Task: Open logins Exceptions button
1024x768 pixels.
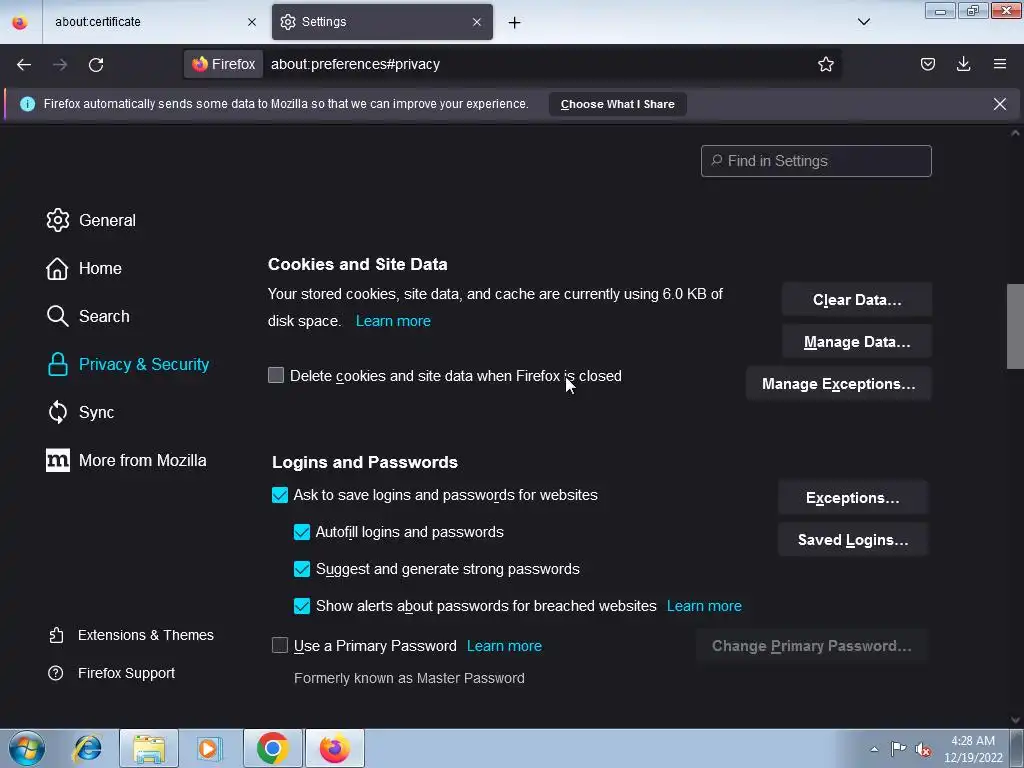Action: [852, 498]
